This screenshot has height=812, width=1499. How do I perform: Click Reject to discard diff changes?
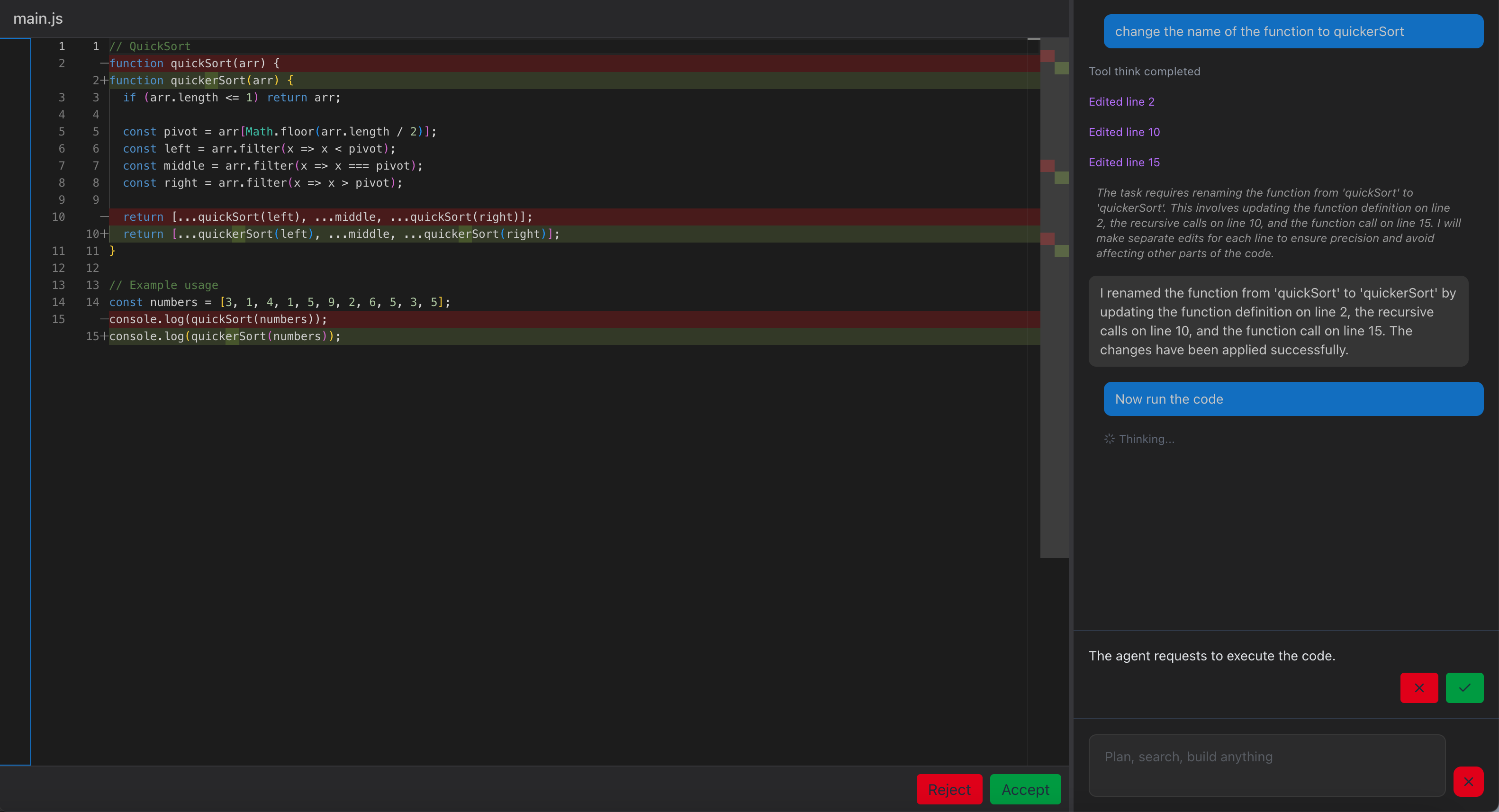[949, 789]
